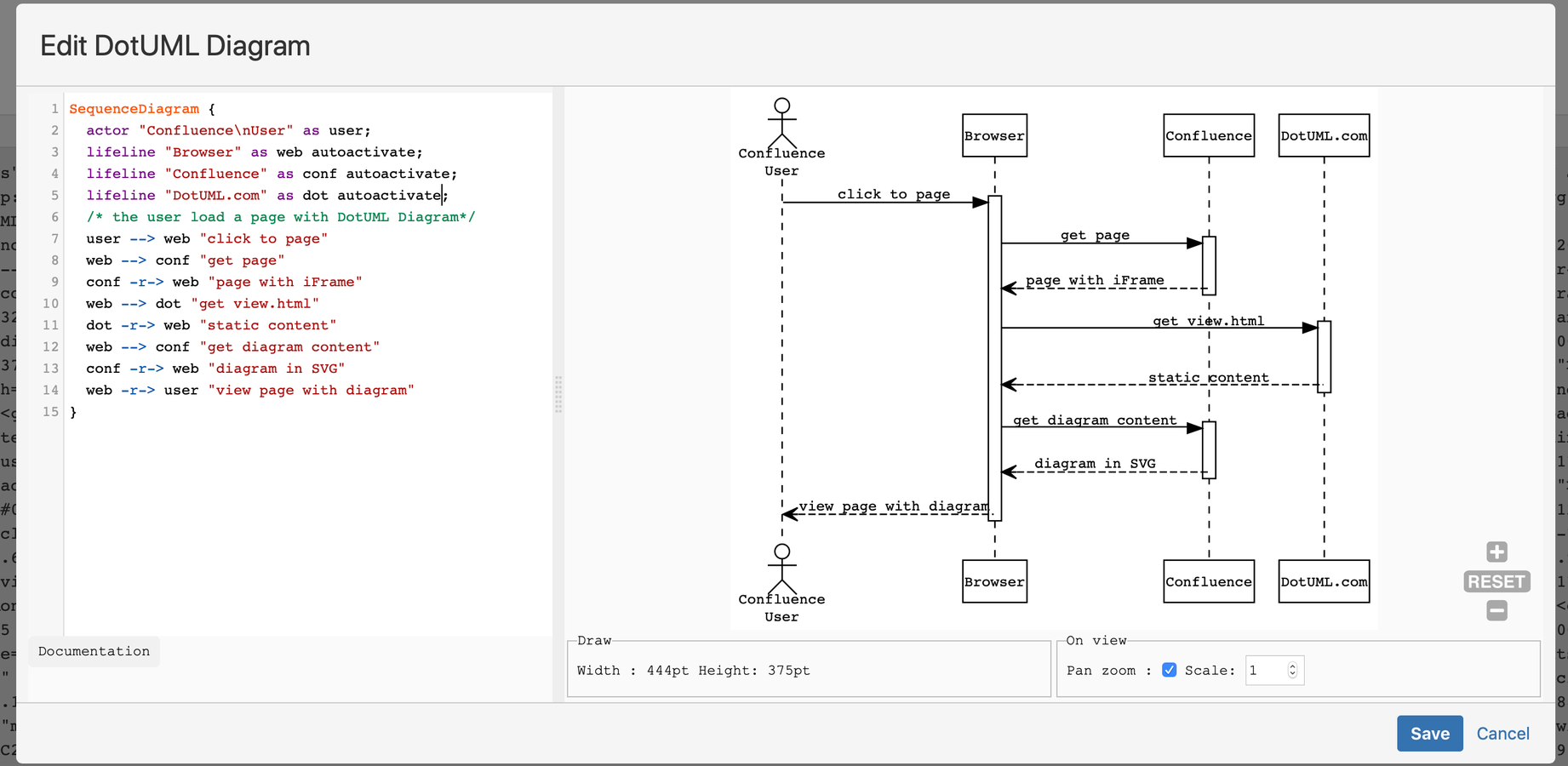Click line number 10 in the gutter
1568x766 pixels.
(51, 304)
